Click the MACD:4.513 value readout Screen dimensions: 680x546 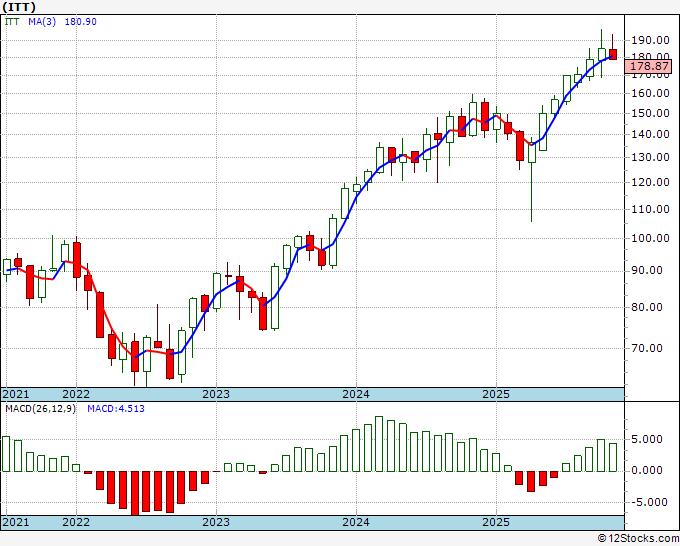pos(116,409)
